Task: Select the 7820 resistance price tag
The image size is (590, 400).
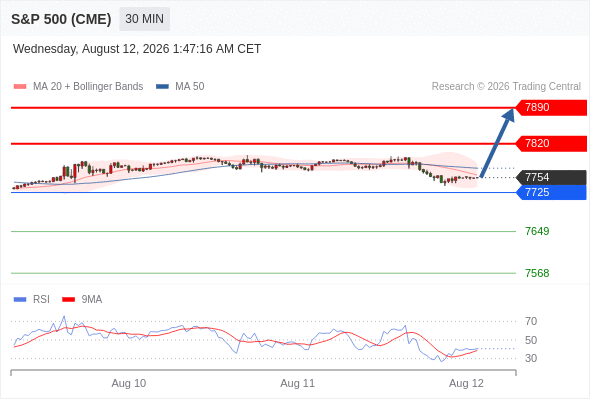Action: [x=551, y=144]
